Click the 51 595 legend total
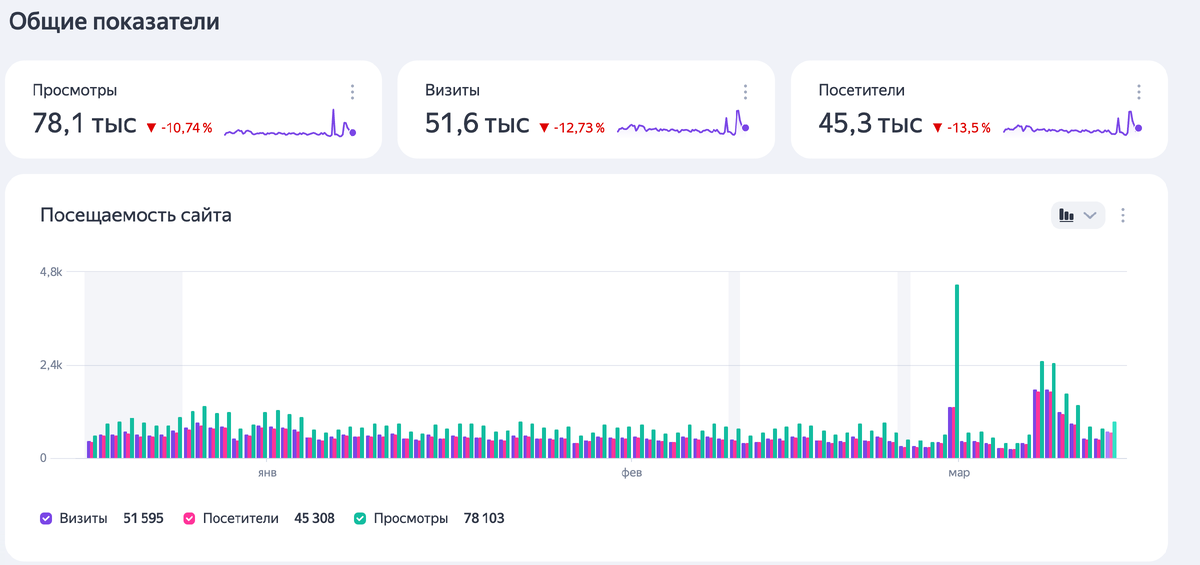 click(x=143, y=518)
